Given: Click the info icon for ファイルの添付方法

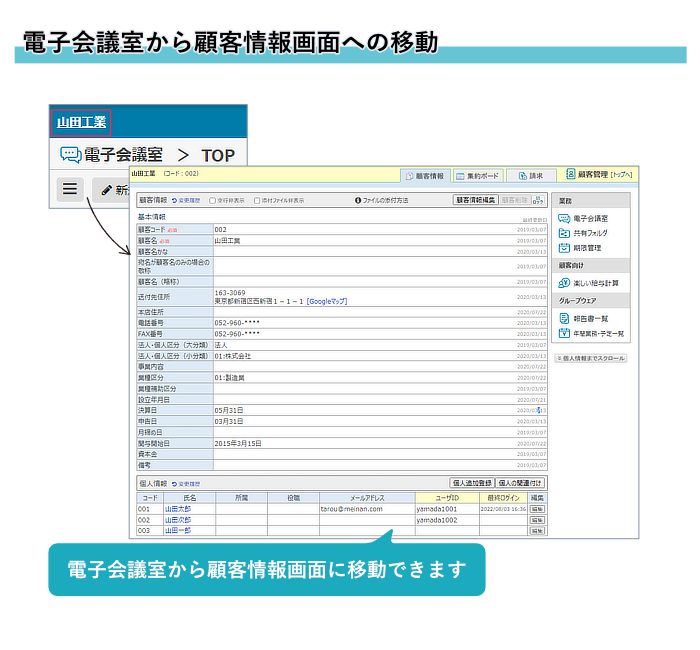Looking at the screenshot, I should click(x=358, y=200).
